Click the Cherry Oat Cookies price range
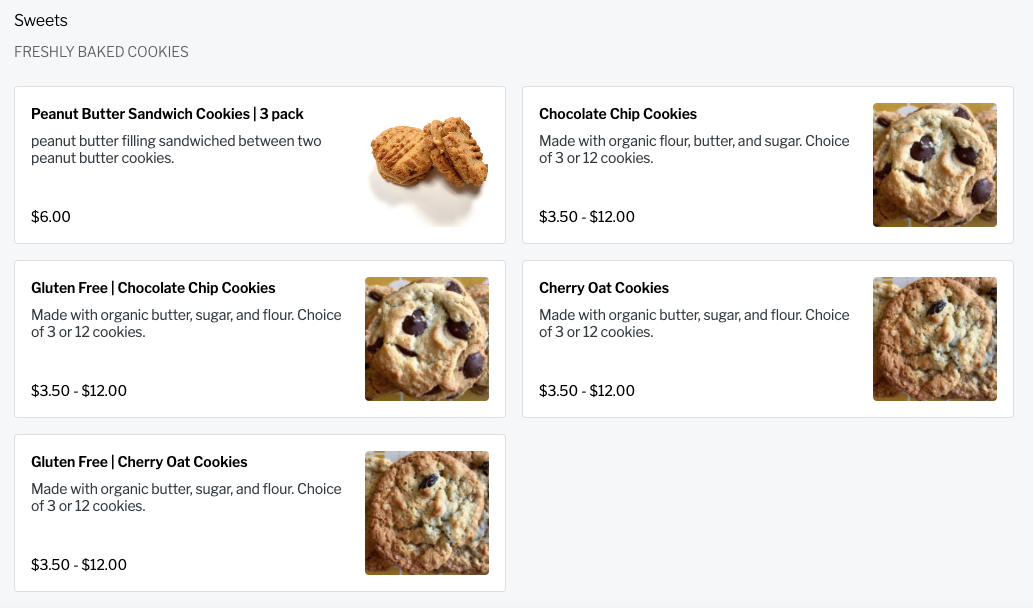 click(x=586, y=391)
